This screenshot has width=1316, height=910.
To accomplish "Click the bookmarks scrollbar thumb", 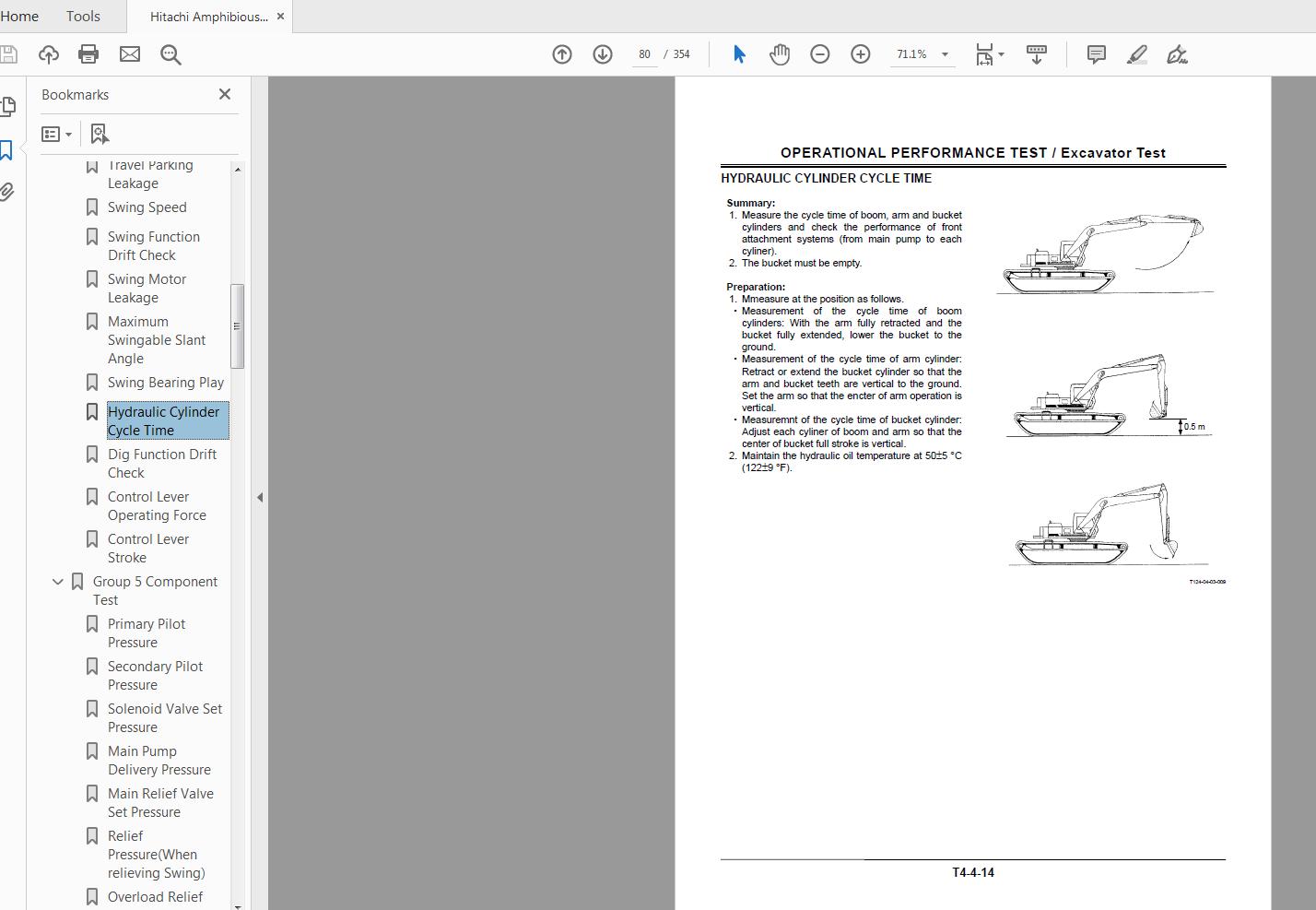I will click(x=237, y=325).
